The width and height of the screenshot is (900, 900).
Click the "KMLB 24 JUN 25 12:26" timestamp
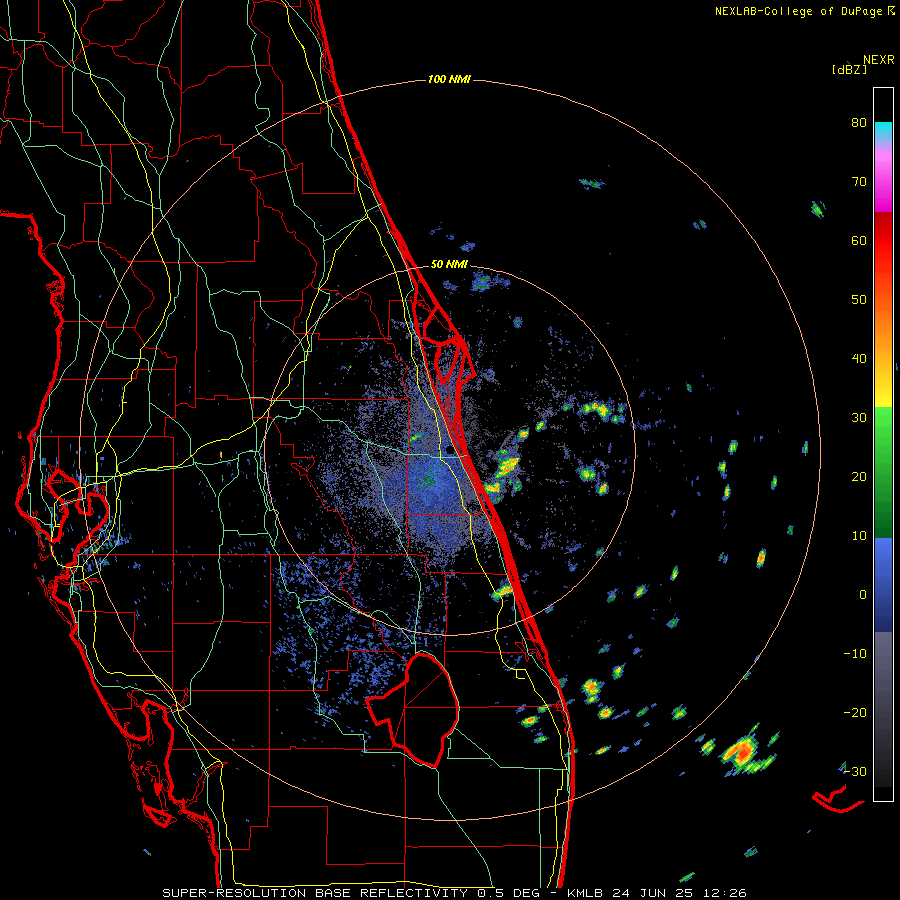pos(657,893)
